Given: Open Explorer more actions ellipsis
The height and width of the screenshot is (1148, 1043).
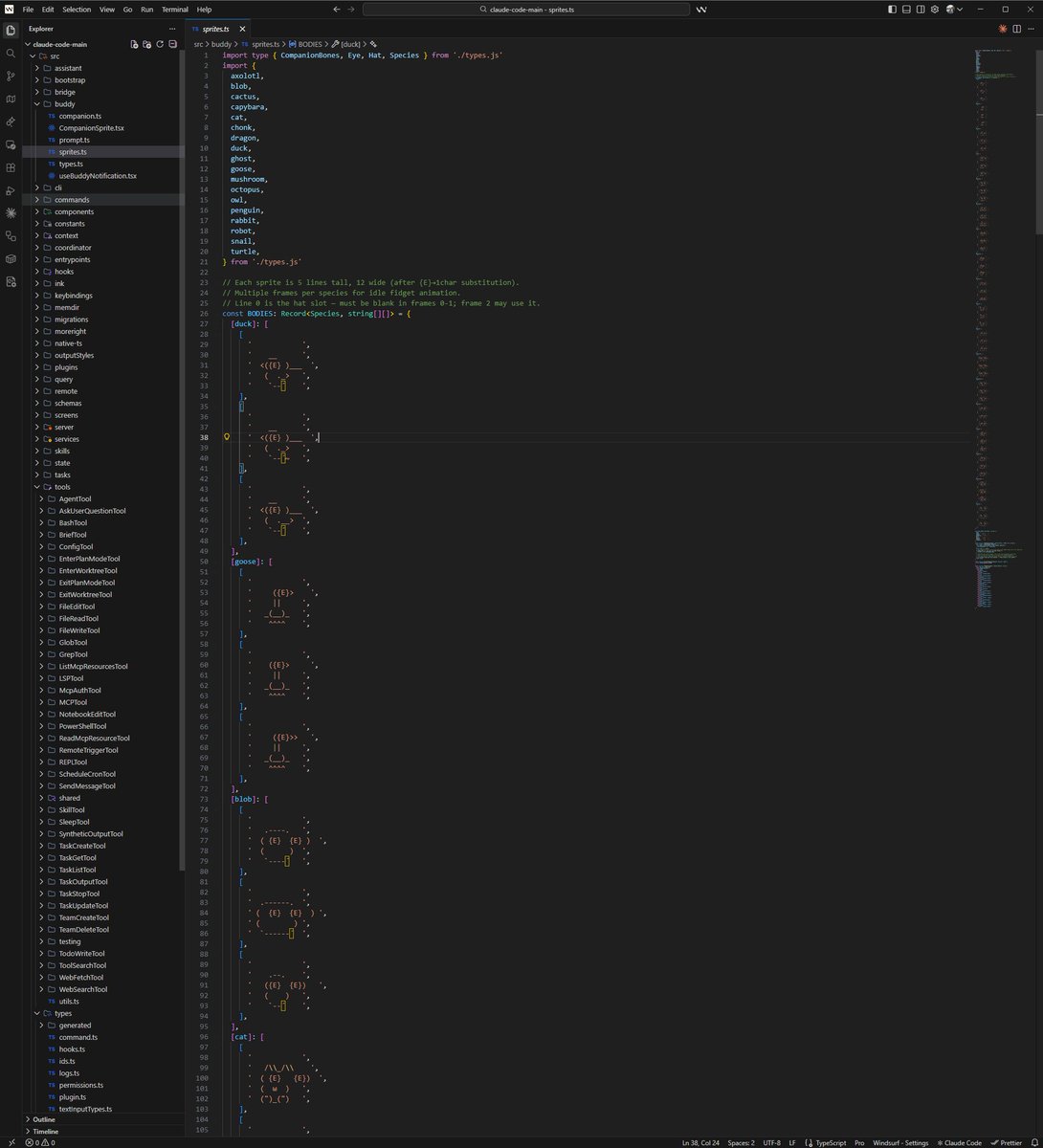Looking at the screenshot, I should point(172,29).
